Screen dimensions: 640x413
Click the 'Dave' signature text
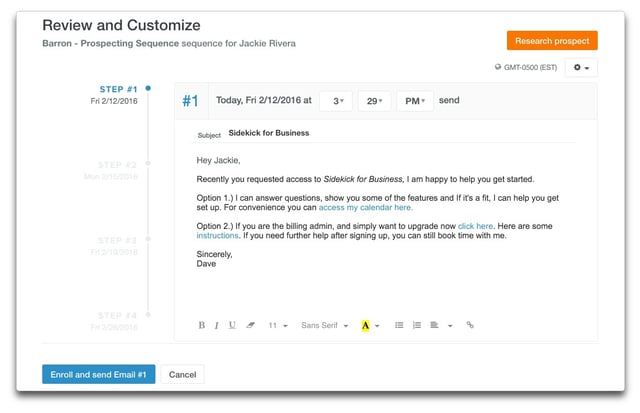[x=206, y=264]
